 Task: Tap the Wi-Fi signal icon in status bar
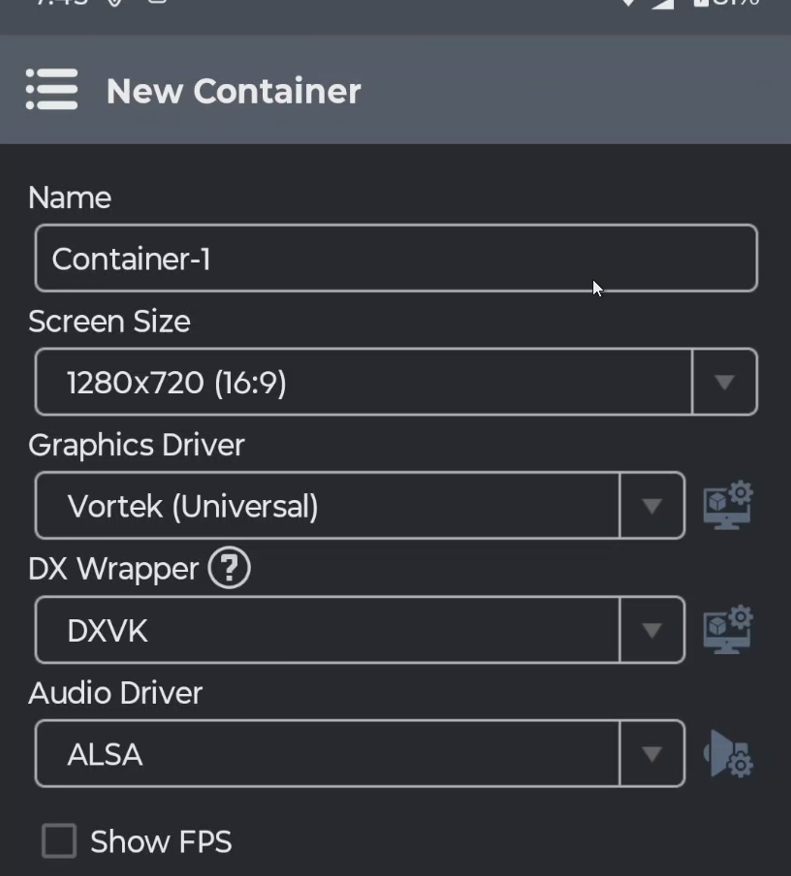point(628,4)
